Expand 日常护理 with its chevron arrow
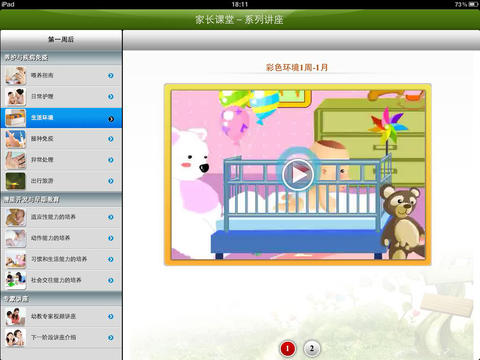Image resolution: width=480 pixels, height=360 pixels. 111,97
